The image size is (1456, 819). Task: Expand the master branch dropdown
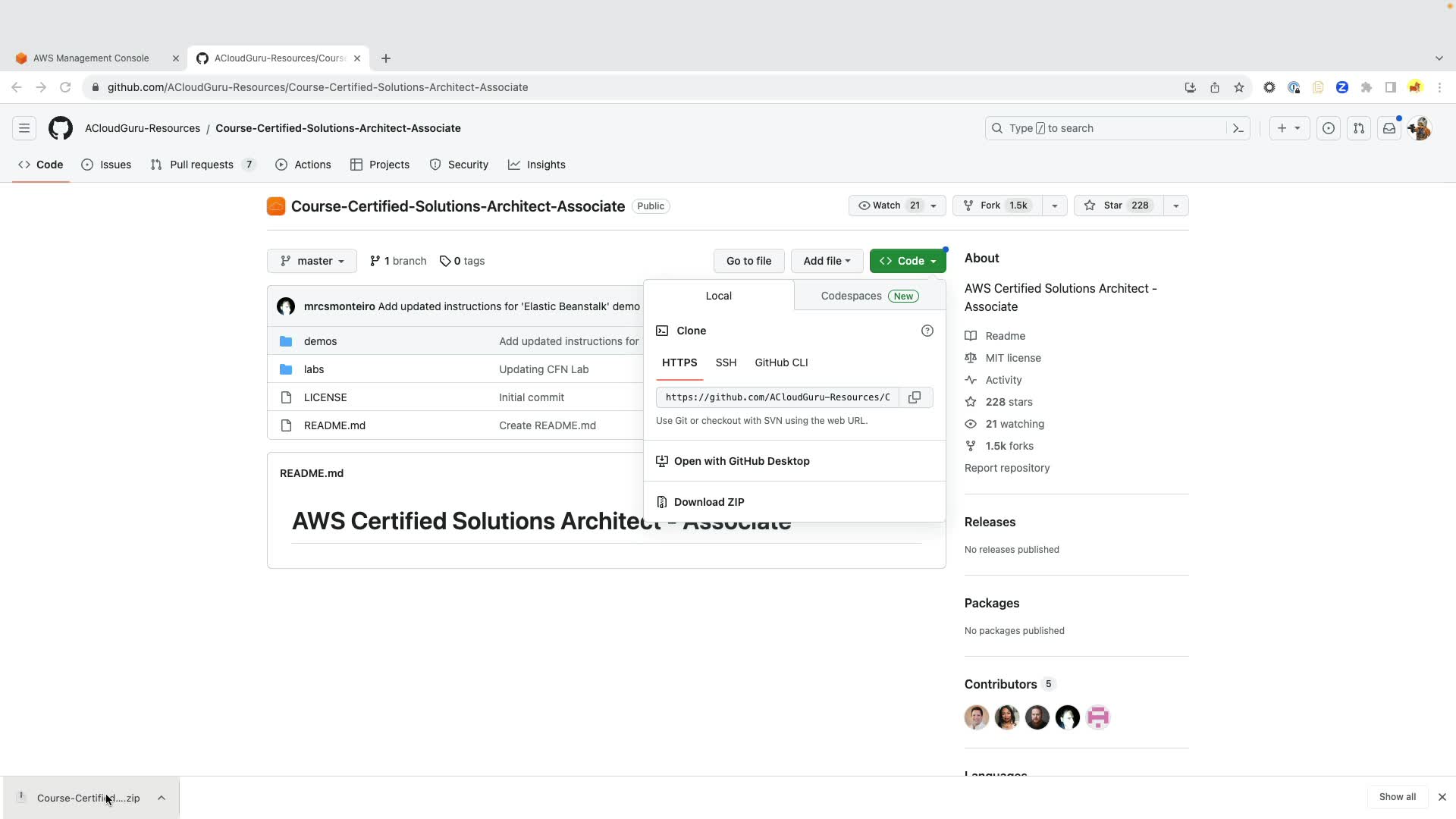click(312, 261)
